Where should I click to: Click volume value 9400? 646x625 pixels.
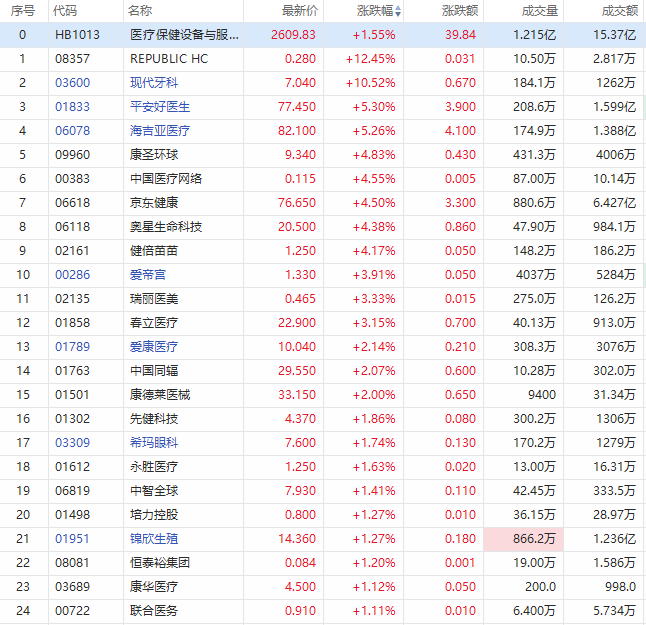coord(542,395)
